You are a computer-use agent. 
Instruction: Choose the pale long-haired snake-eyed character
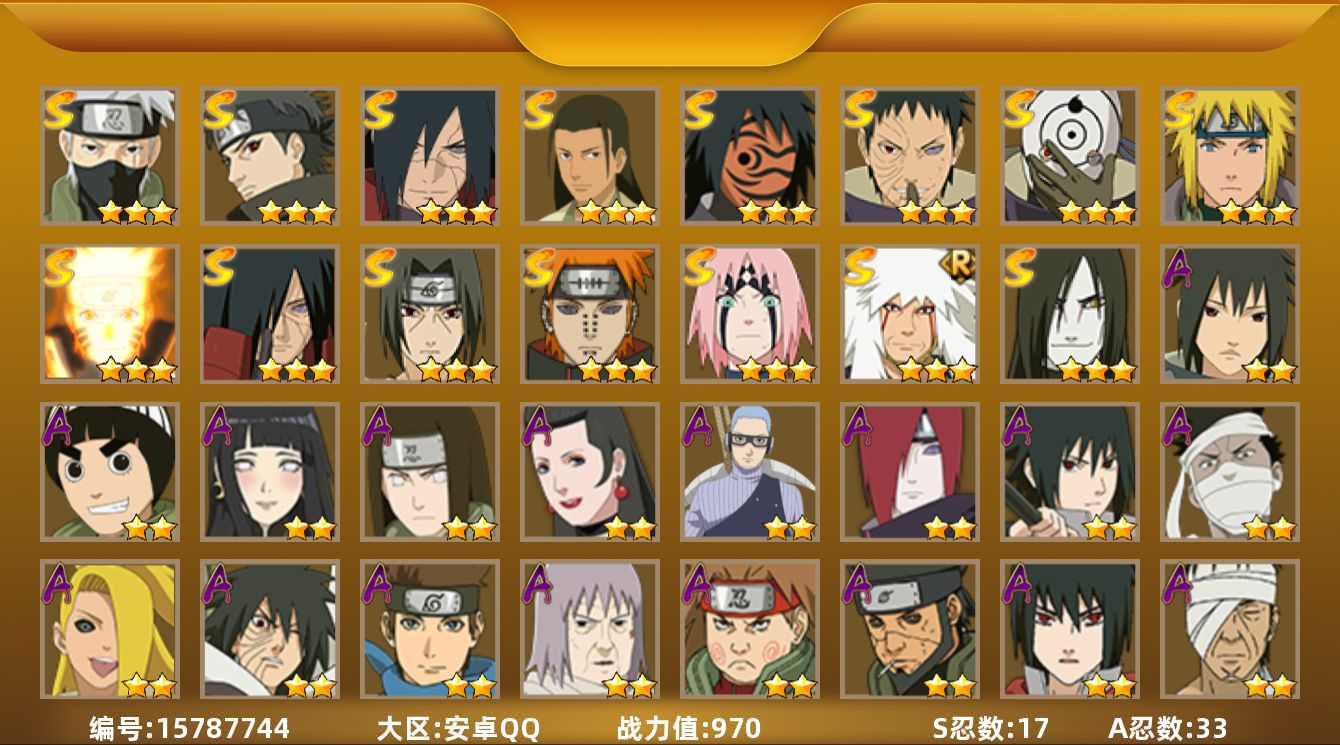pos(1070,314)
